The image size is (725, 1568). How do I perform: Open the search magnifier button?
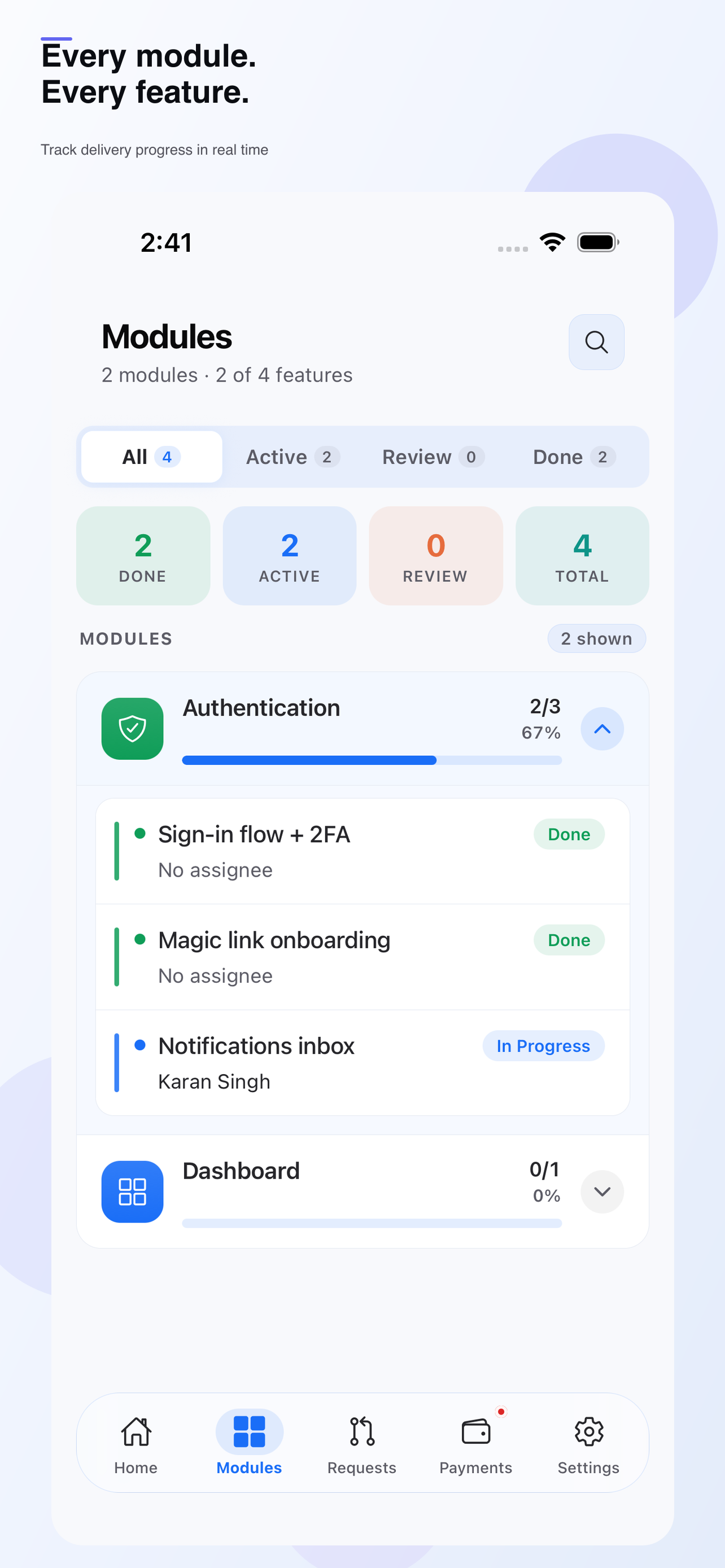596,342
